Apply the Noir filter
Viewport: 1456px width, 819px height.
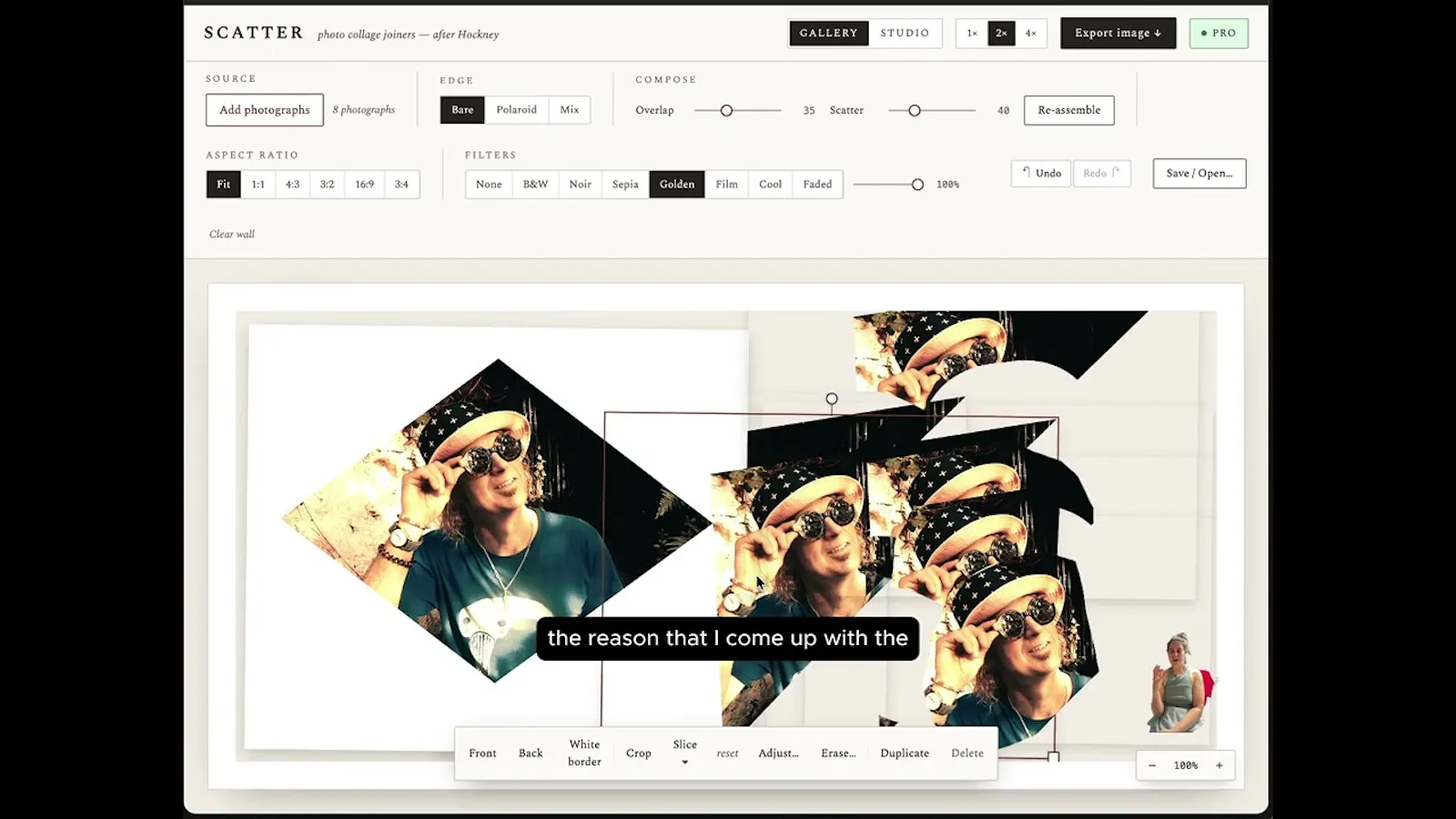(580, 184)
